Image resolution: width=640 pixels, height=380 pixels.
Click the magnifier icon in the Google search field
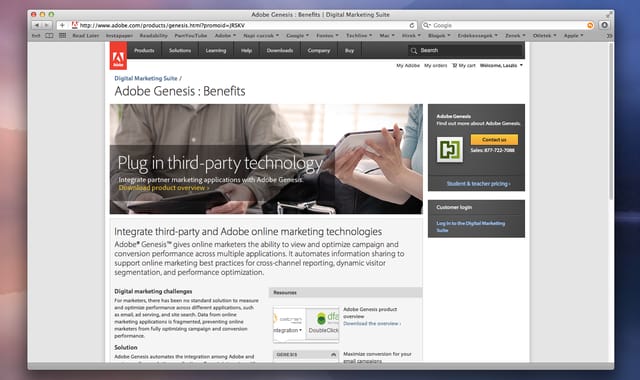pyautogui.click(x=426, y=25)
